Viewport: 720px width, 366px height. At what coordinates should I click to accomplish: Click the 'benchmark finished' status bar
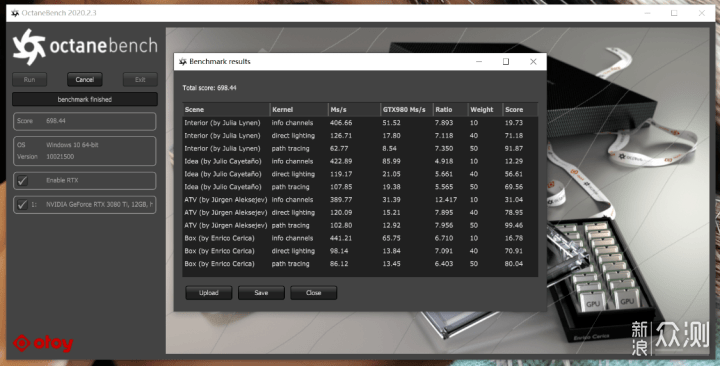[84, 99]
